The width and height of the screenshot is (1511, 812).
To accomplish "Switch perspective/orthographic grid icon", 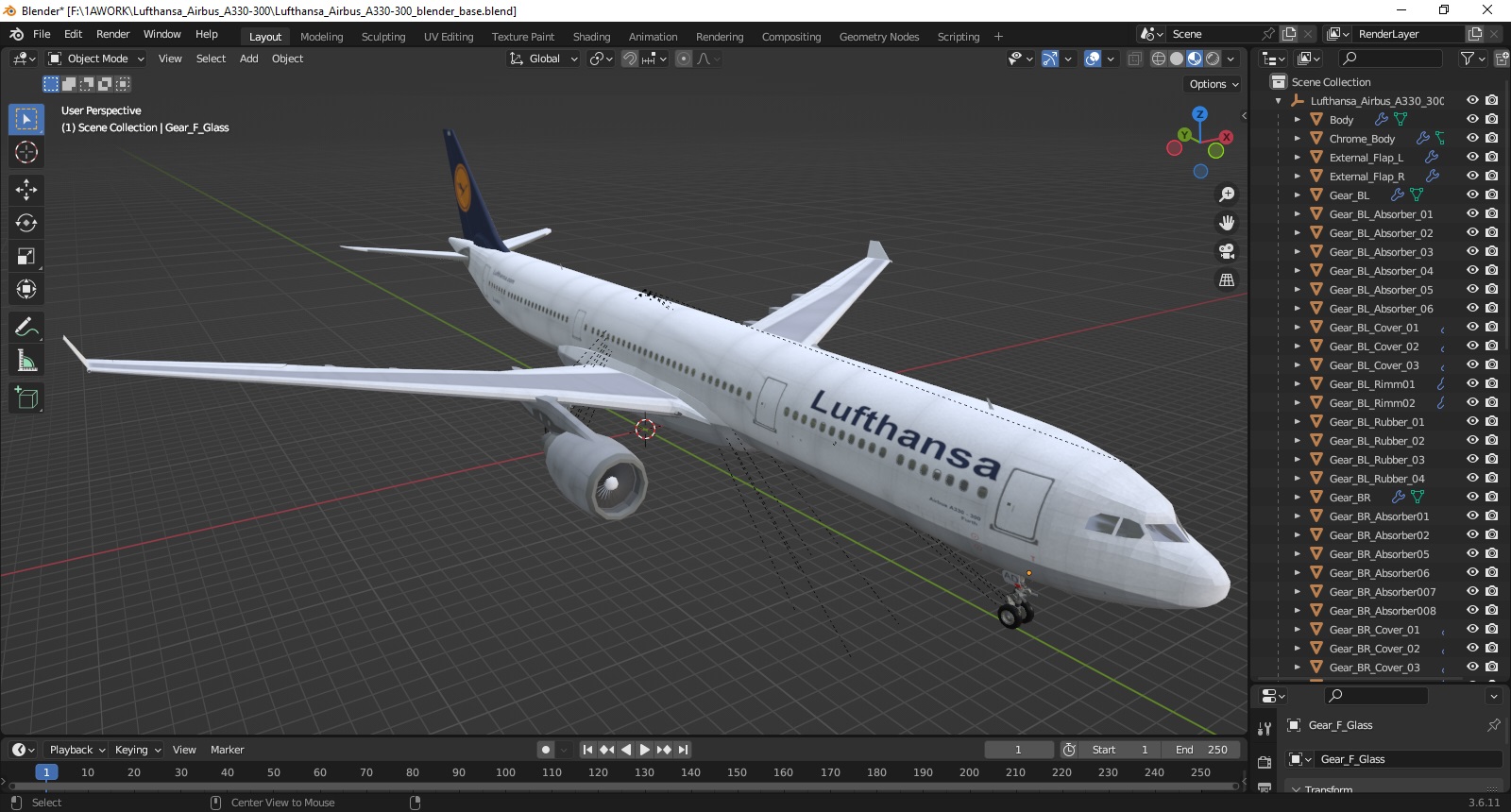I will point(1227,279).
